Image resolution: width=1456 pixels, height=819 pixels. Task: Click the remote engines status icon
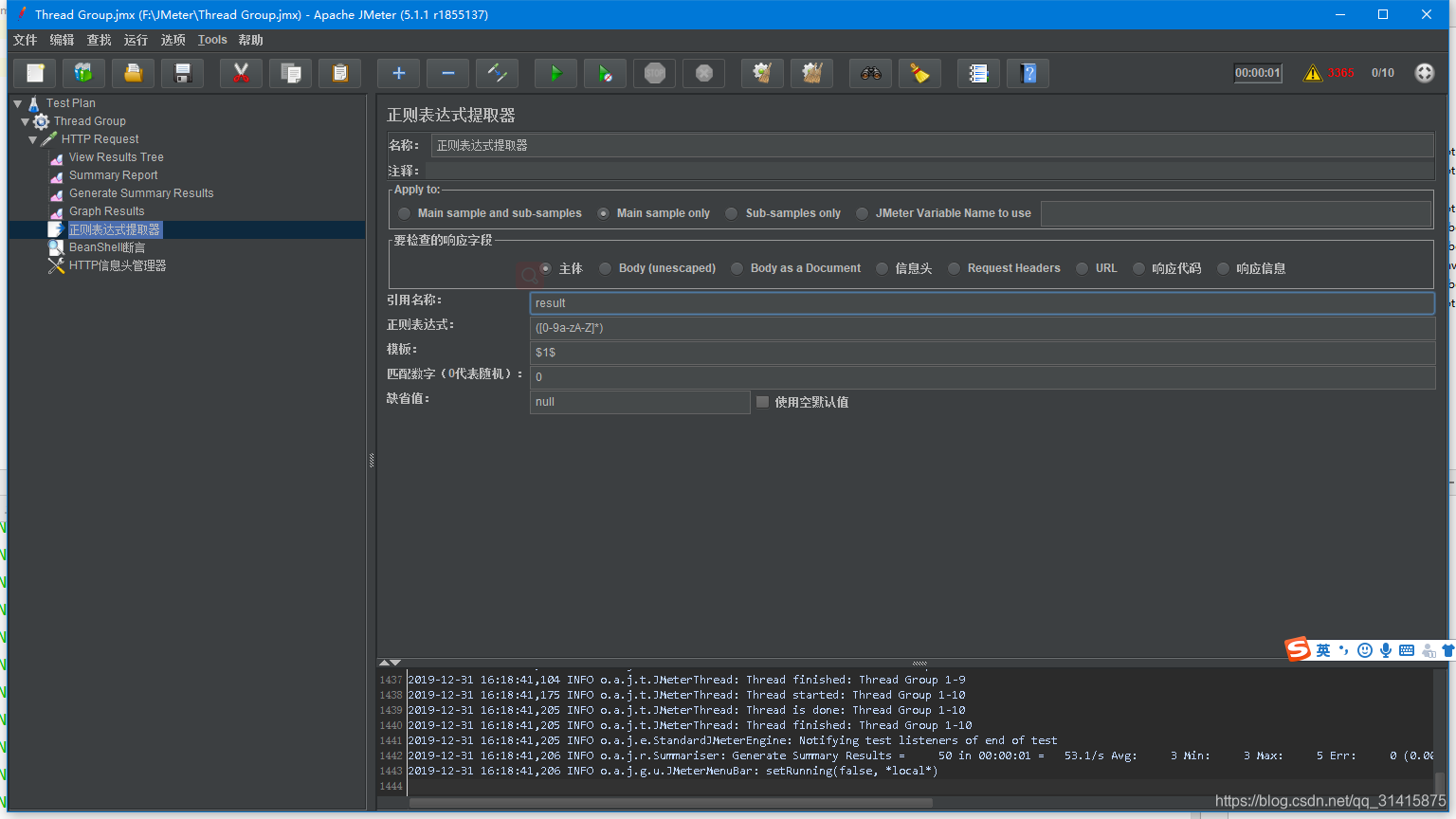coord(1425,73)
